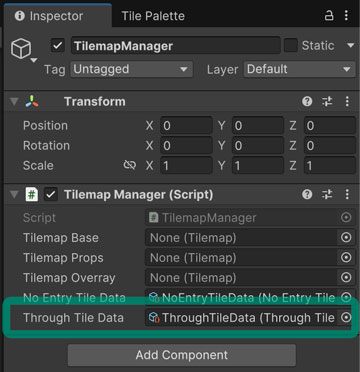
Task: Enable the Static checkbox
Action: (290, 45)
